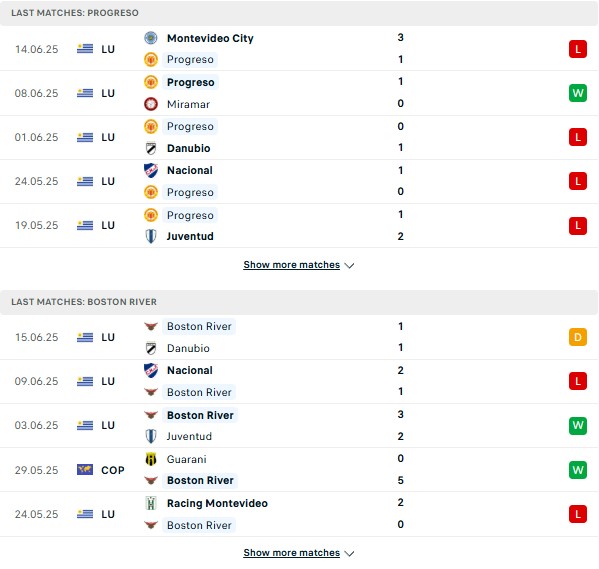Click the orange D badge for Boston River vs Danubio
The width and height of the screenshot is (599, 569).
(578, 337)
